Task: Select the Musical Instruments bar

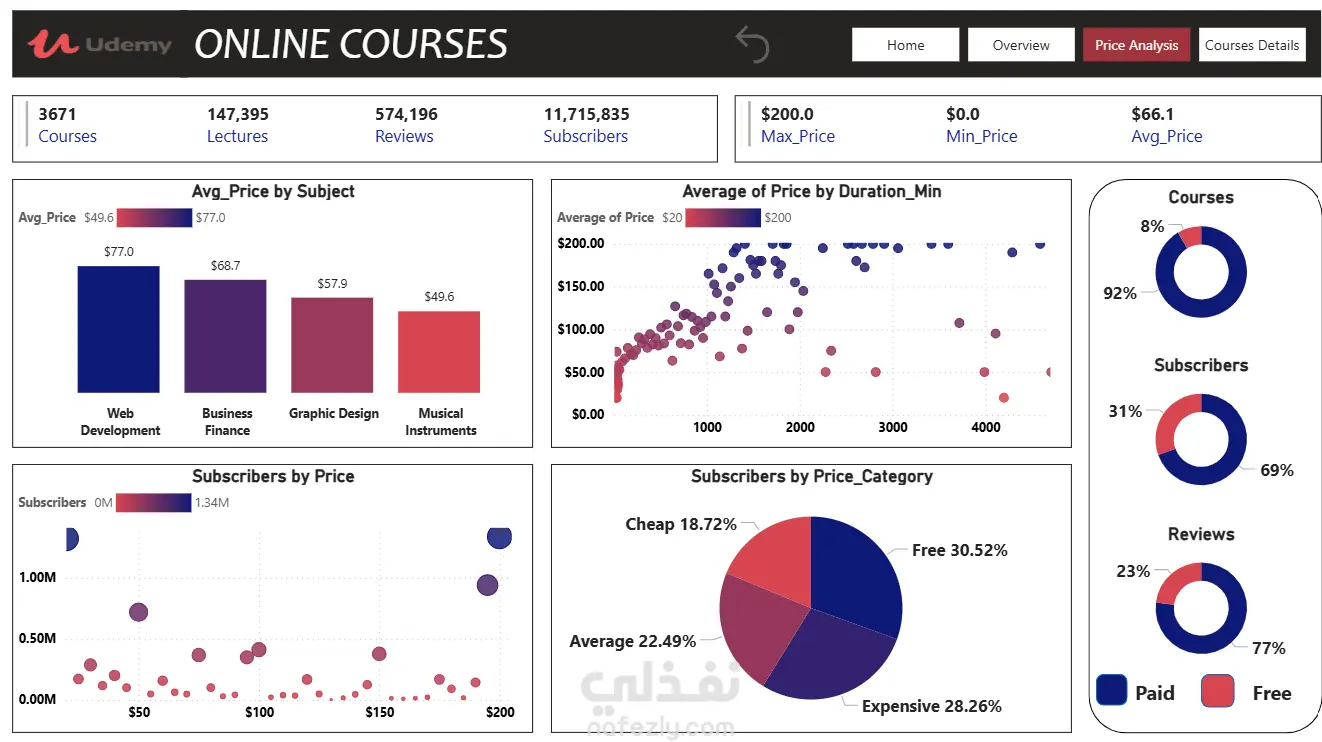Action: [439, 352]
